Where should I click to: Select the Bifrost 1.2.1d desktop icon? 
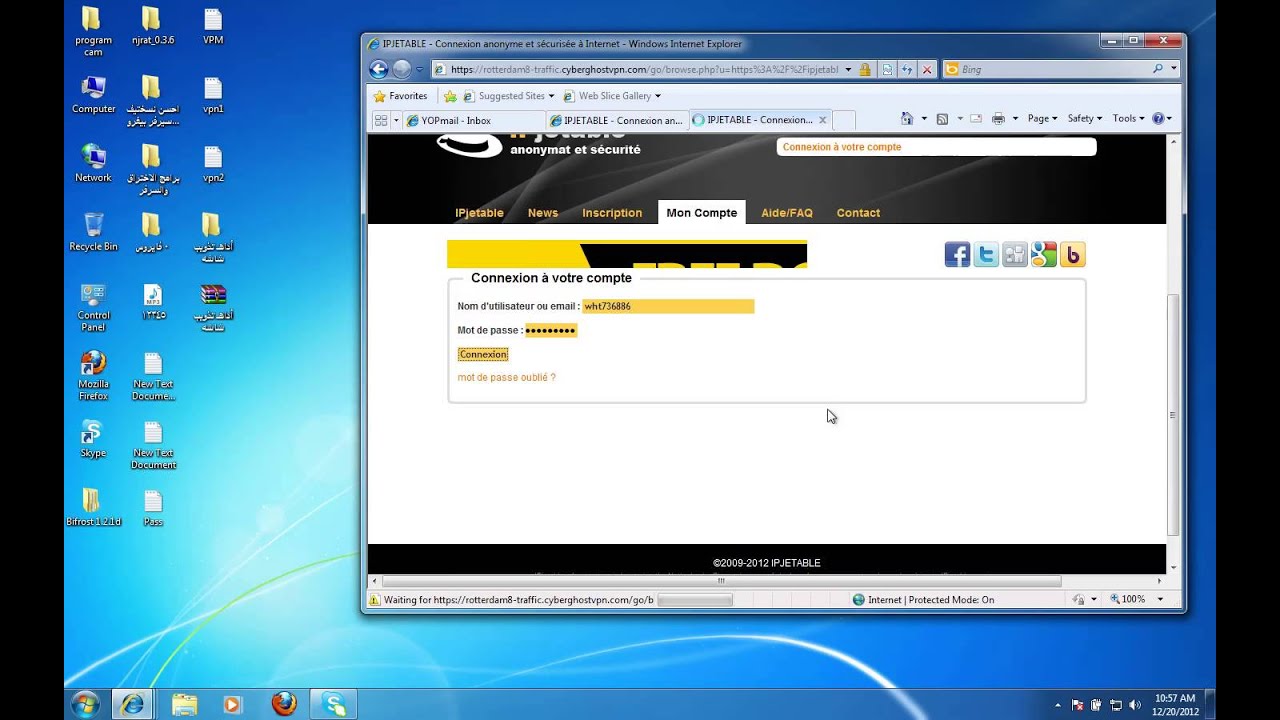point(93,507)
